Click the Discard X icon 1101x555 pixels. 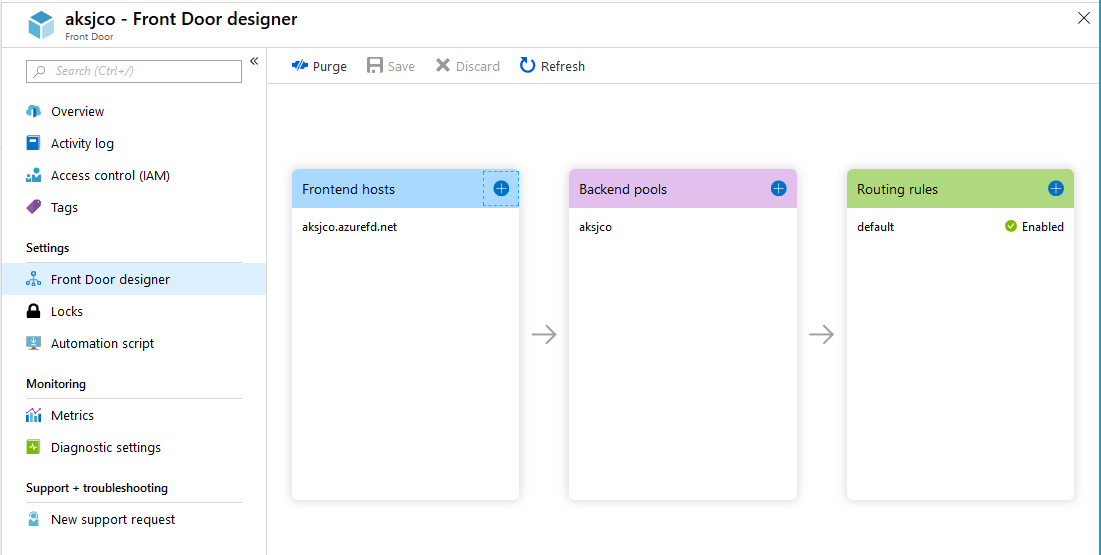pos(443,66)
